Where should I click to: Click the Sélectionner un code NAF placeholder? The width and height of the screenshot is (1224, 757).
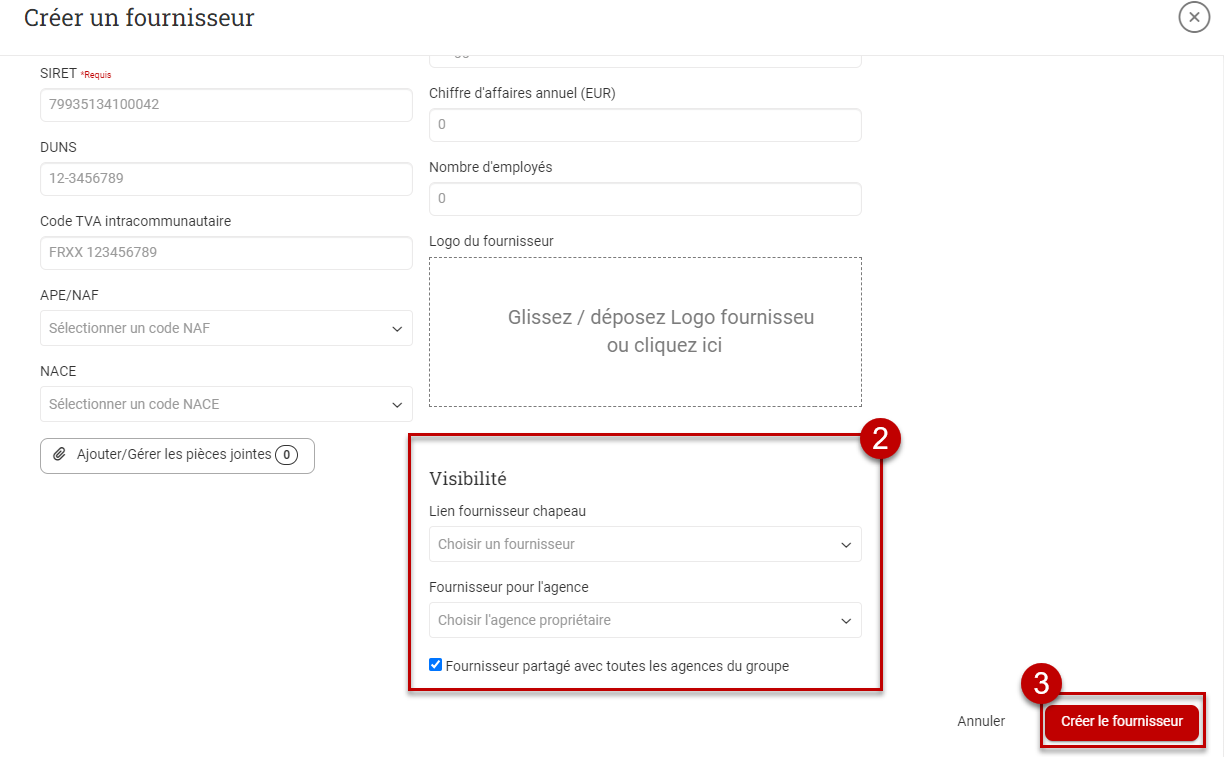[x=129, y=328]
